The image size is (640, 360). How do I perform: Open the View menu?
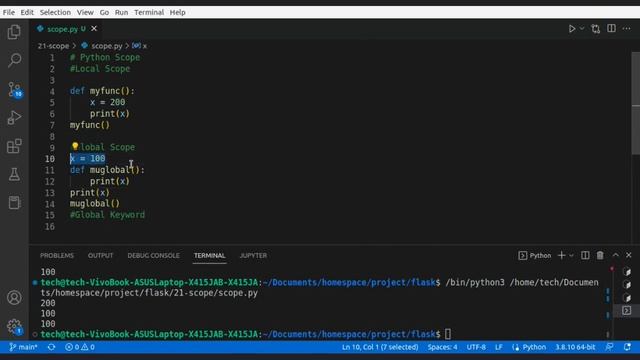tap(85, 12)
